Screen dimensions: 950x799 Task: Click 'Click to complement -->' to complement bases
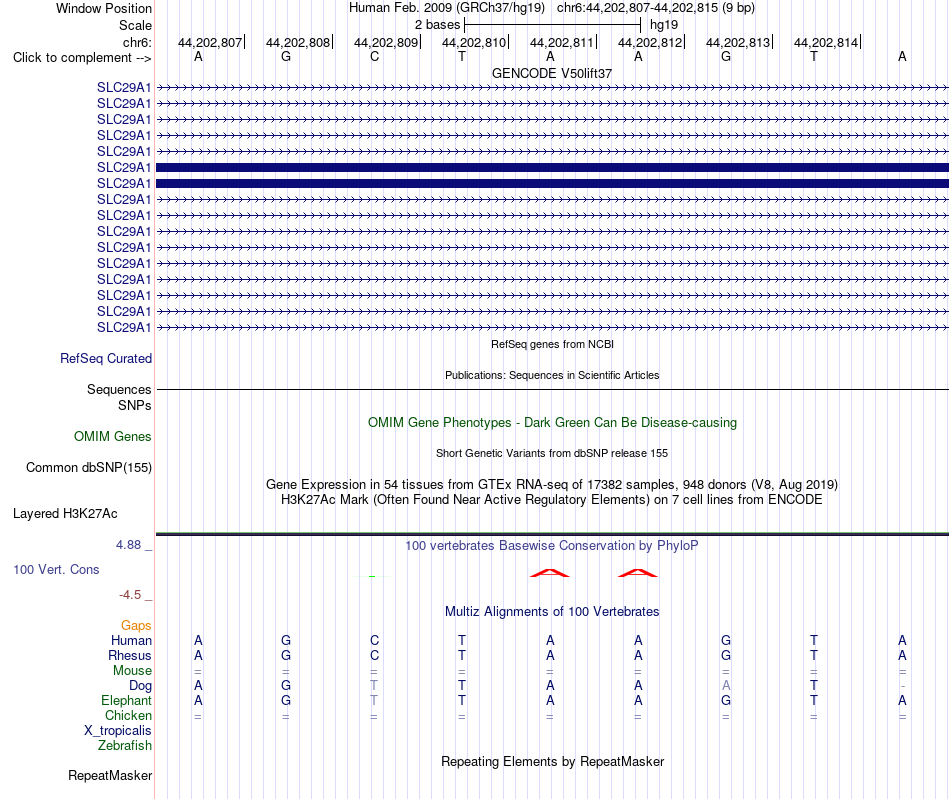pos(82,58)
